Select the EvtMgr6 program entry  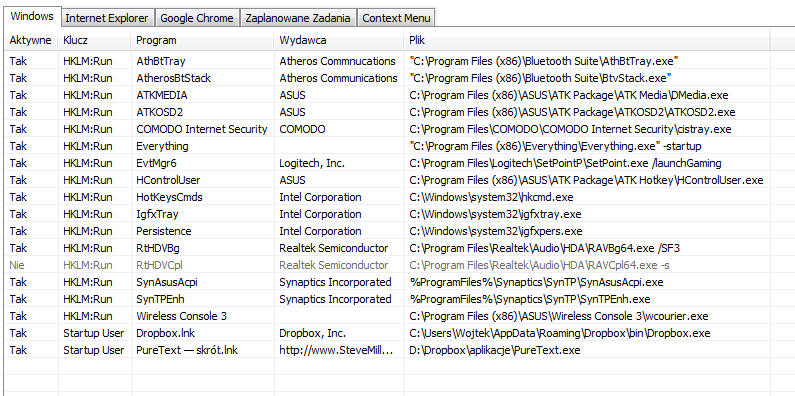coord(157,163)
